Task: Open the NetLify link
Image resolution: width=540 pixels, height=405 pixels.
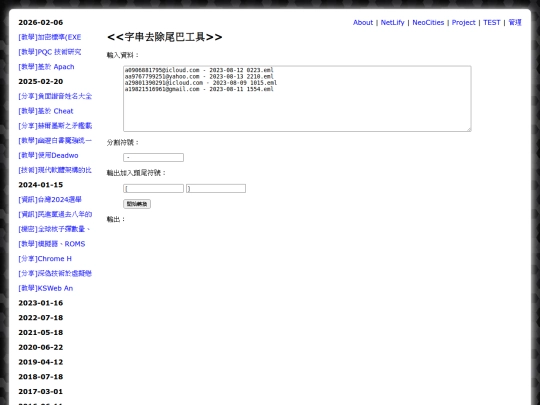Action: [x=392, y=22]
